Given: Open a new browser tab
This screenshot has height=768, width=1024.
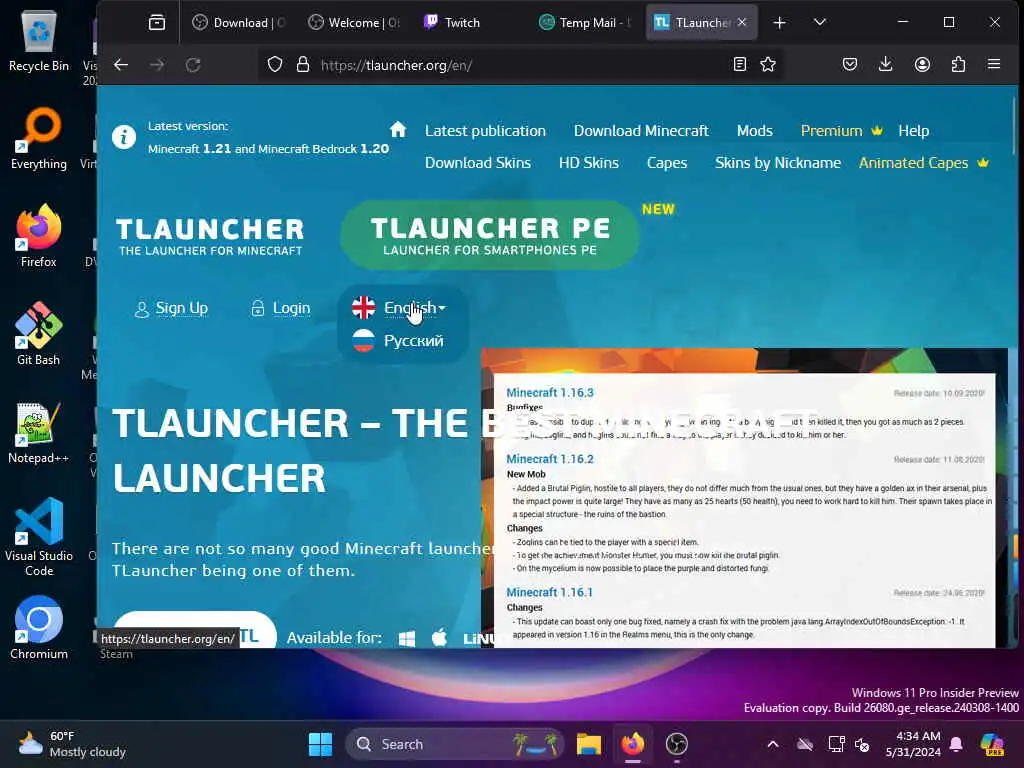Looking at the screenshot, I should (779, 23).
